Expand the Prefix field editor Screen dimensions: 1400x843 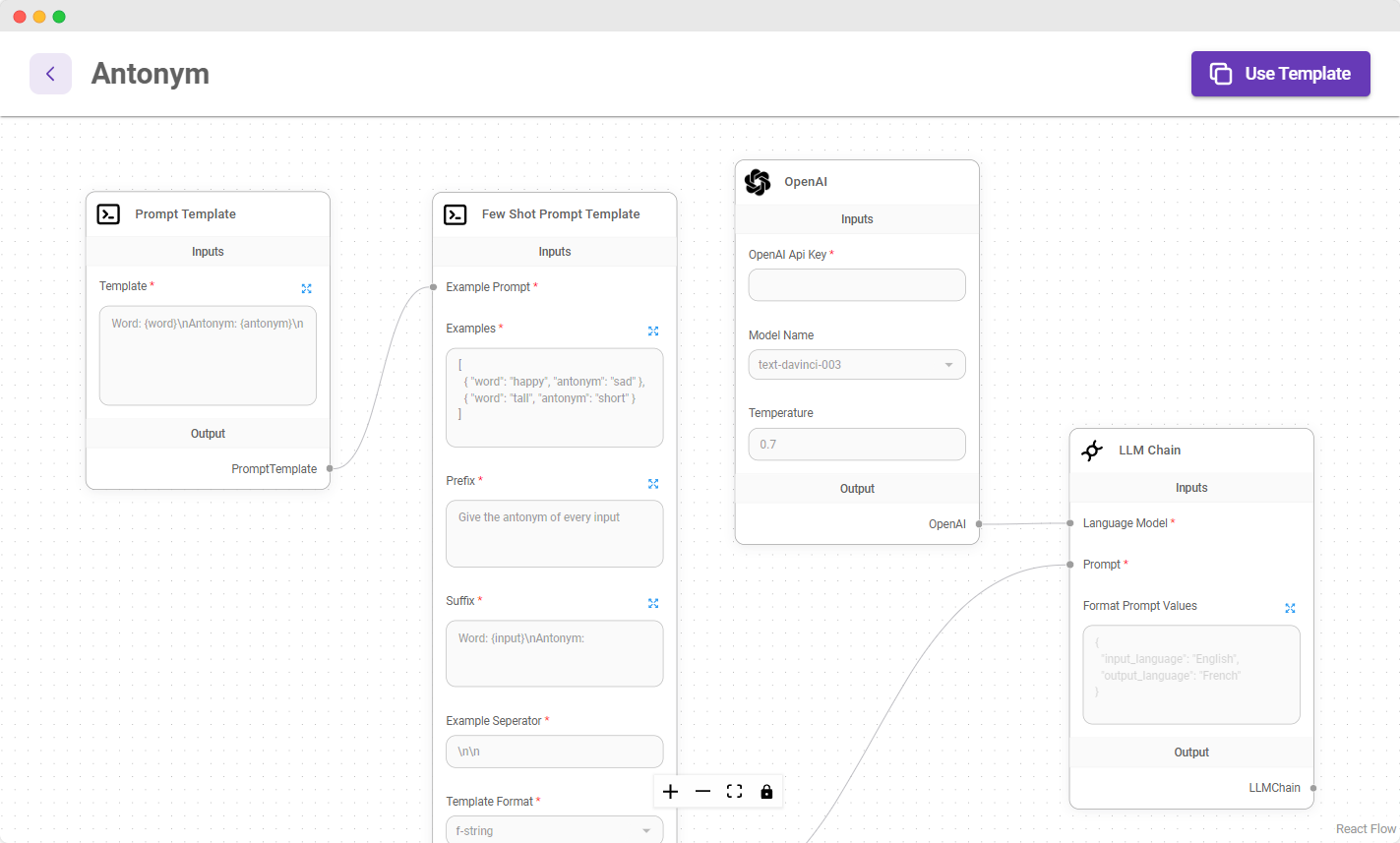coord(653,483)
